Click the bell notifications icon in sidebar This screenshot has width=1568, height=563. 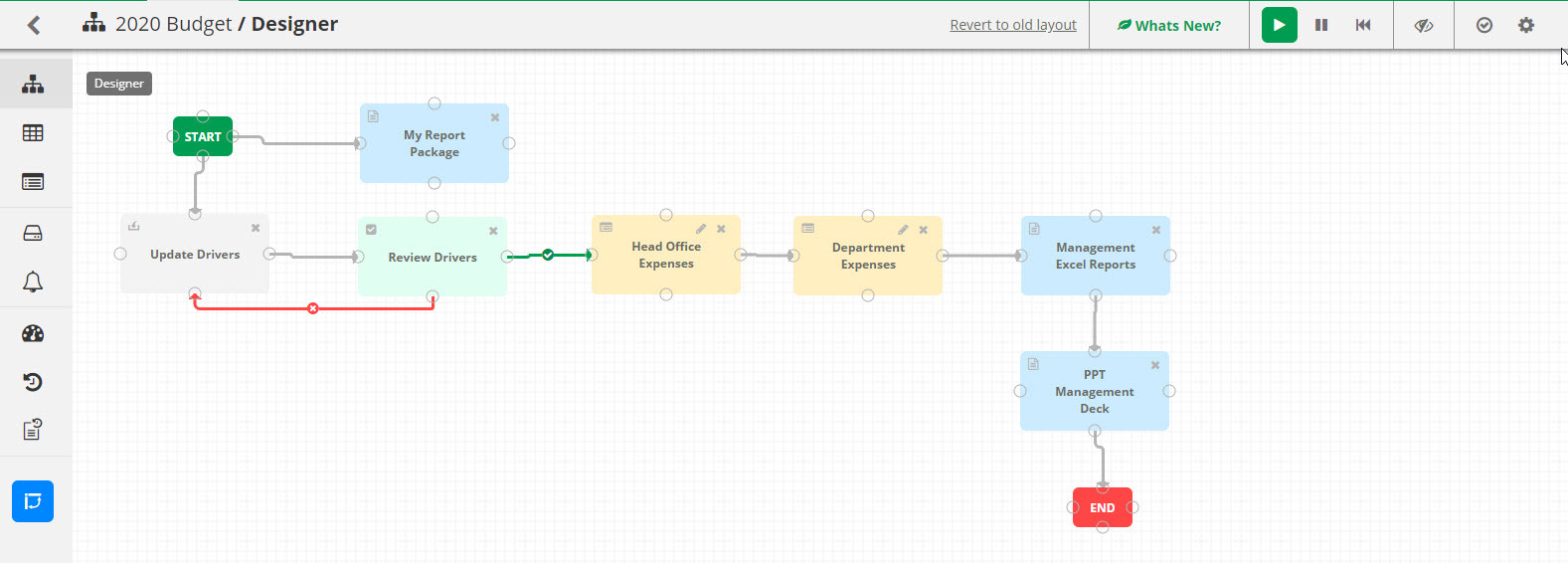[x=33, y=282]
